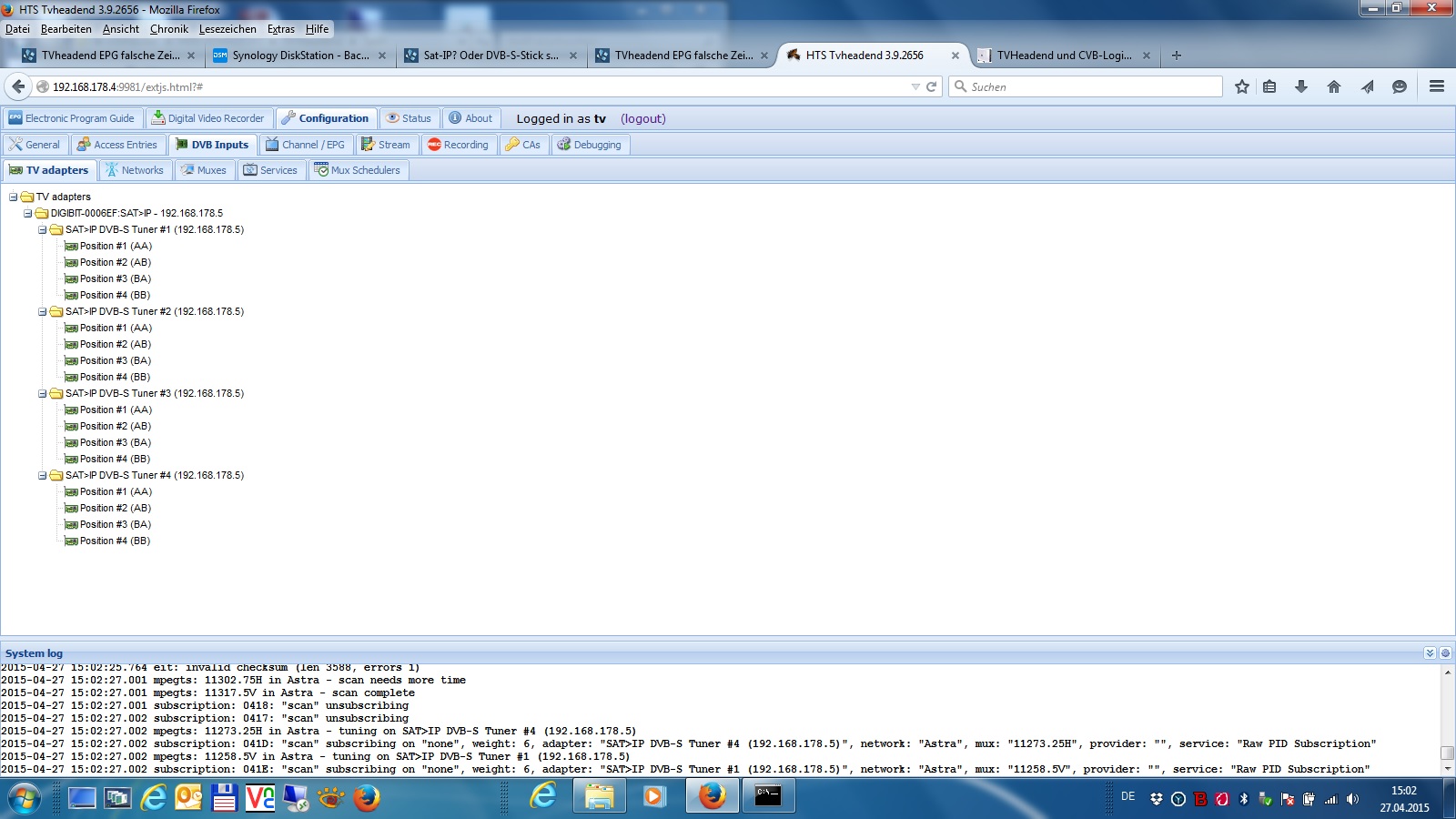Viewport: 1456px width, 819px height.
Task: Open the Lesezeichen menu
Action: (227, 29)
